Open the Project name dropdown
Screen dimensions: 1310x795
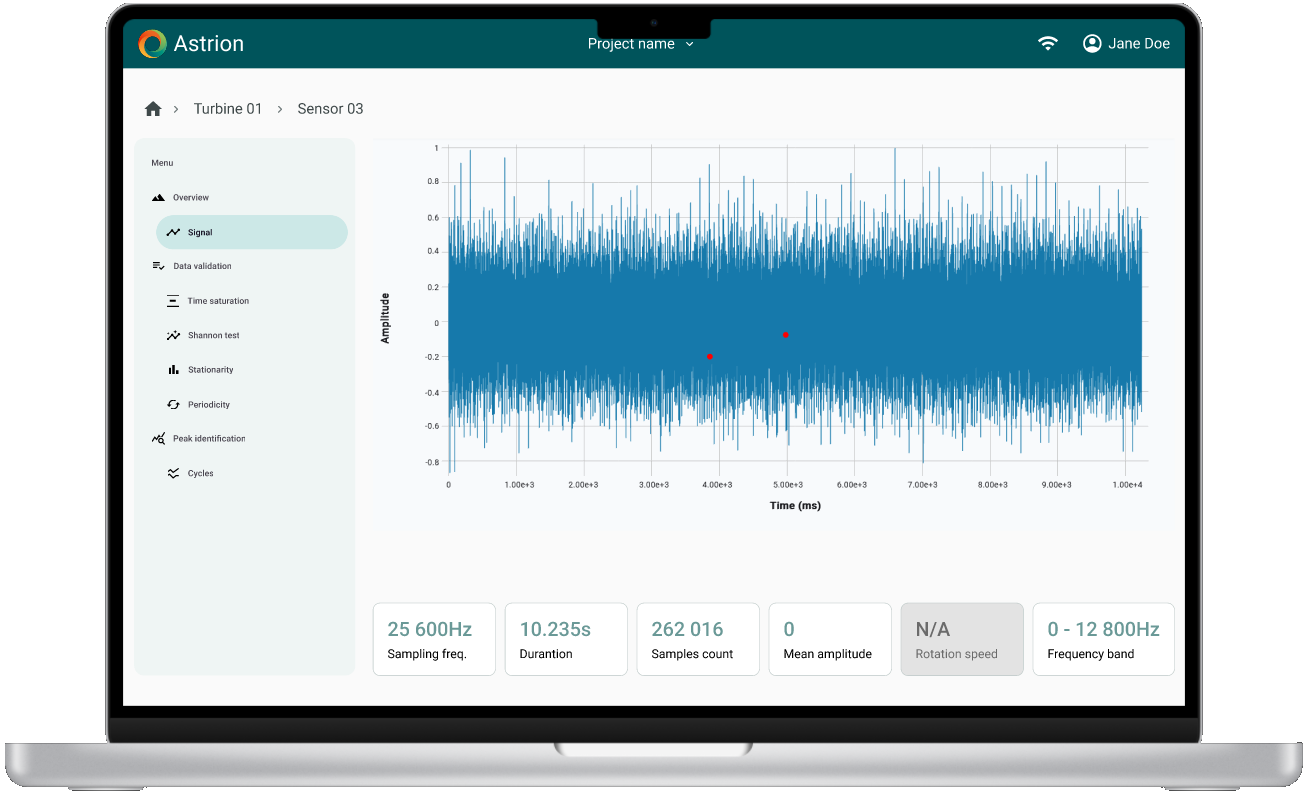pos(640,44)
